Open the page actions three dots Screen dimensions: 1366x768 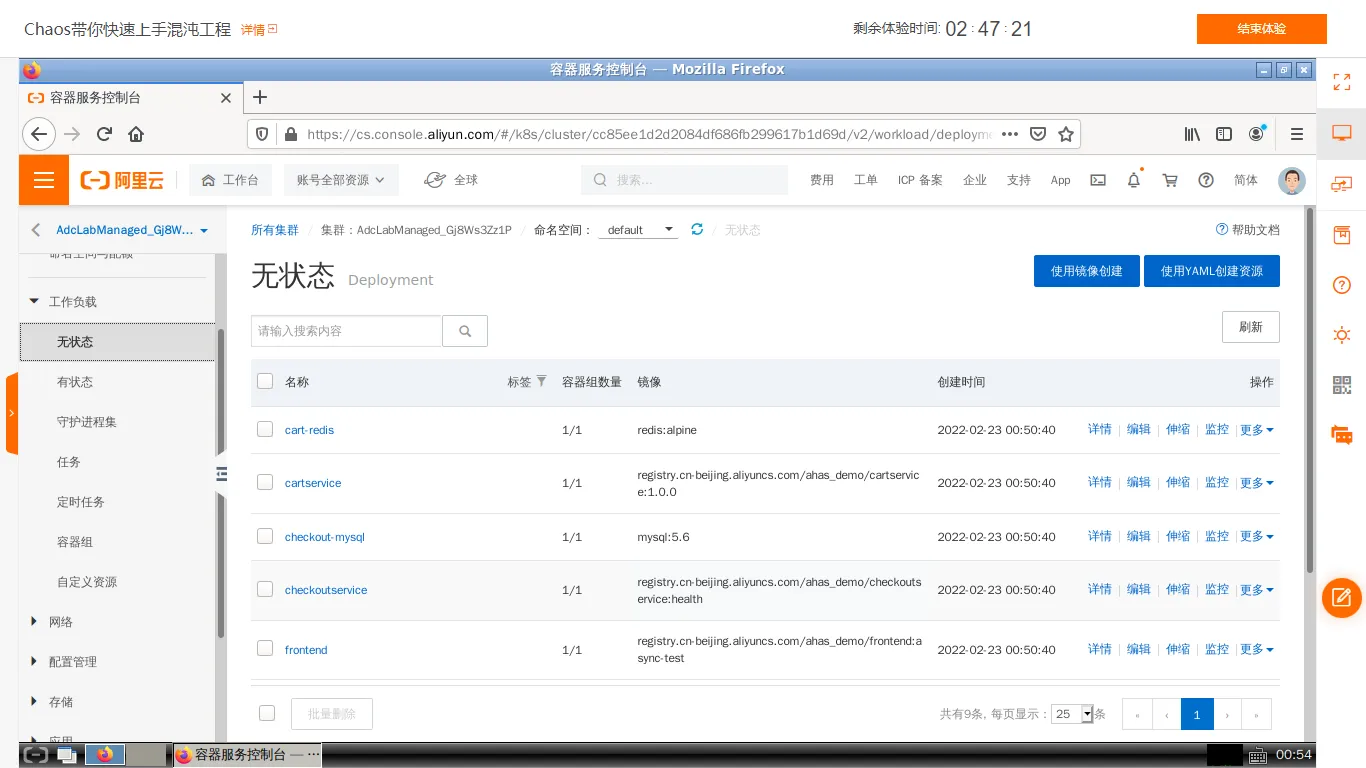pos(1010,134)
